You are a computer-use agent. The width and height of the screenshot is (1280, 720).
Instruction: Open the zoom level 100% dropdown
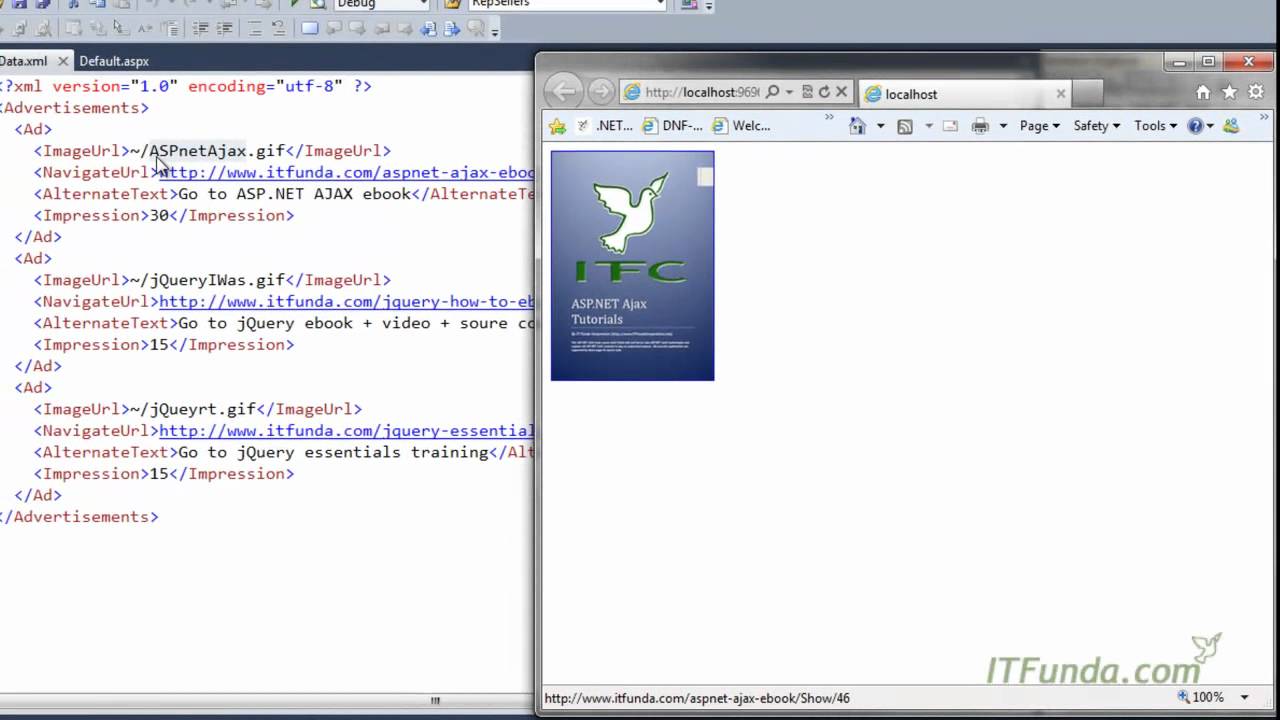click(1244, 697)
